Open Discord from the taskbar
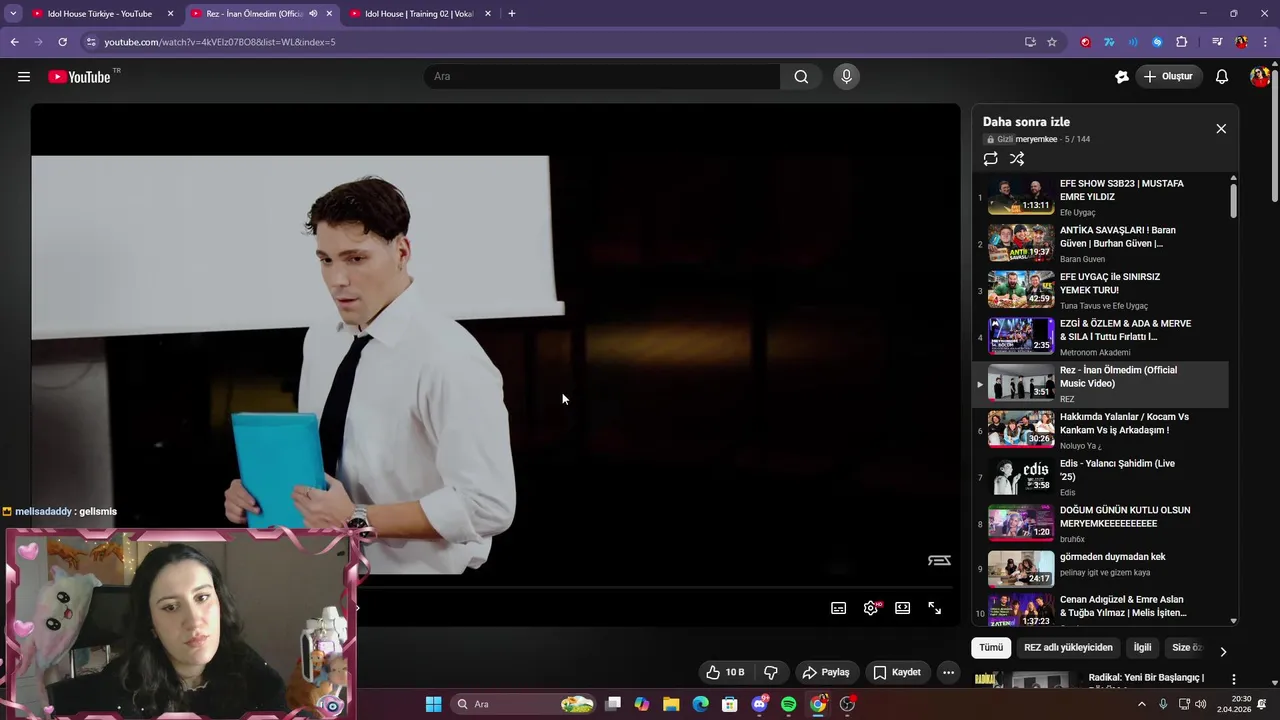The width and height of the screenshot is (1280, 720). [x=759, y=704]
